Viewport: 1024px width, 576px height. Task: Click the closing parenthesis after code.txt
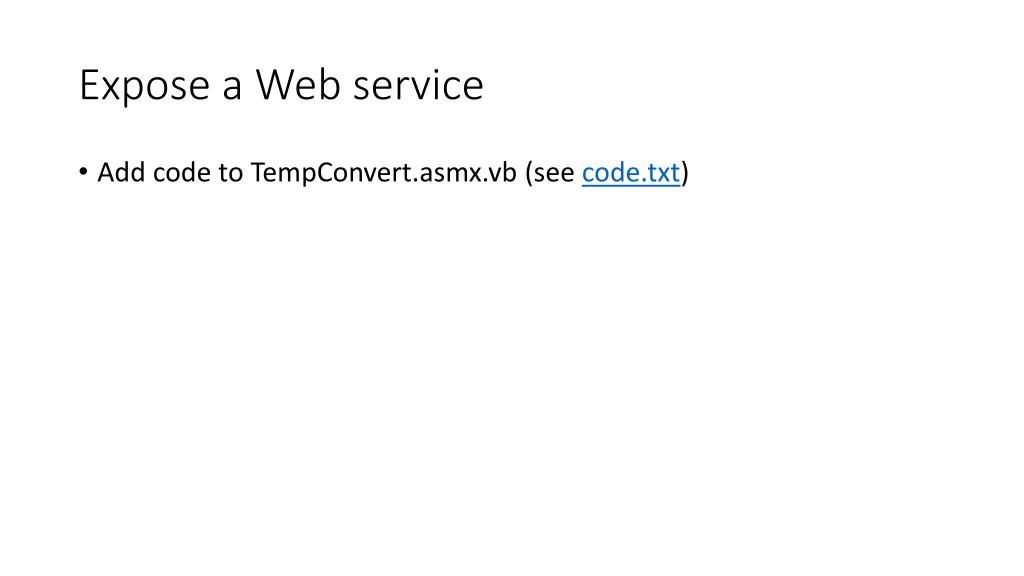[685, 173]
